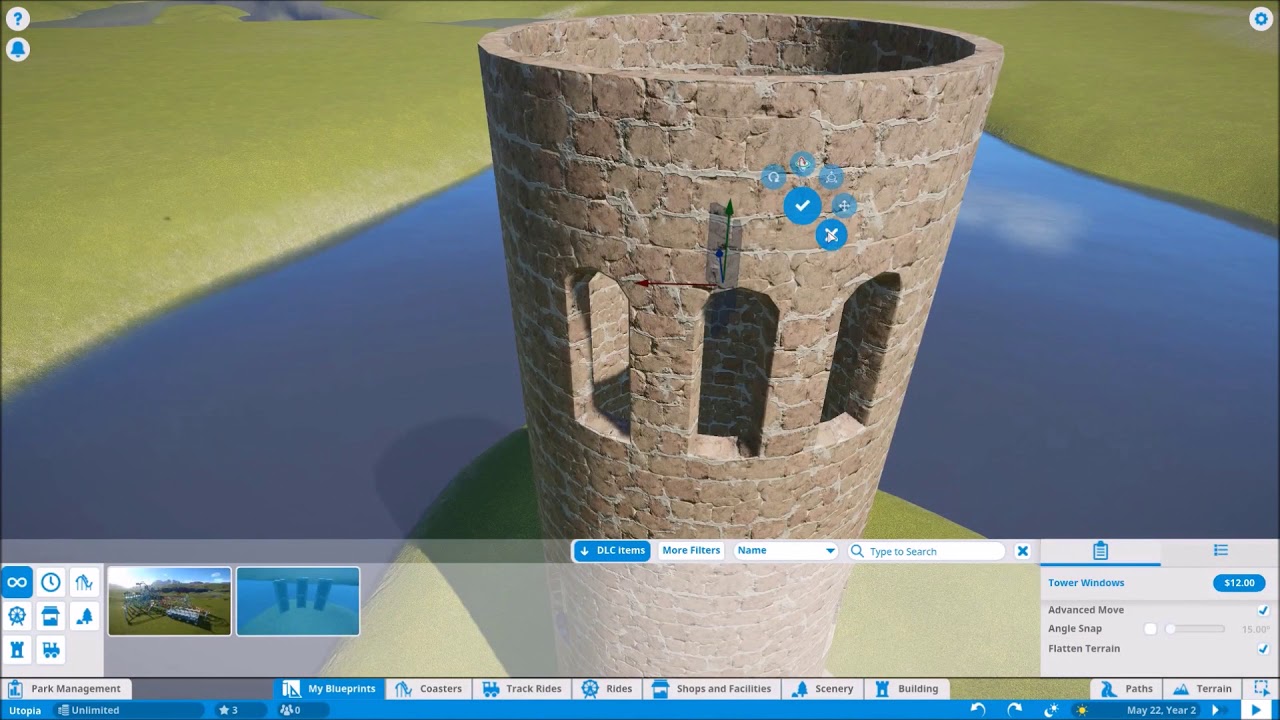Open the settings gear icon
This screenshot has height=720, width=1280.
(x=1261, y=19)
